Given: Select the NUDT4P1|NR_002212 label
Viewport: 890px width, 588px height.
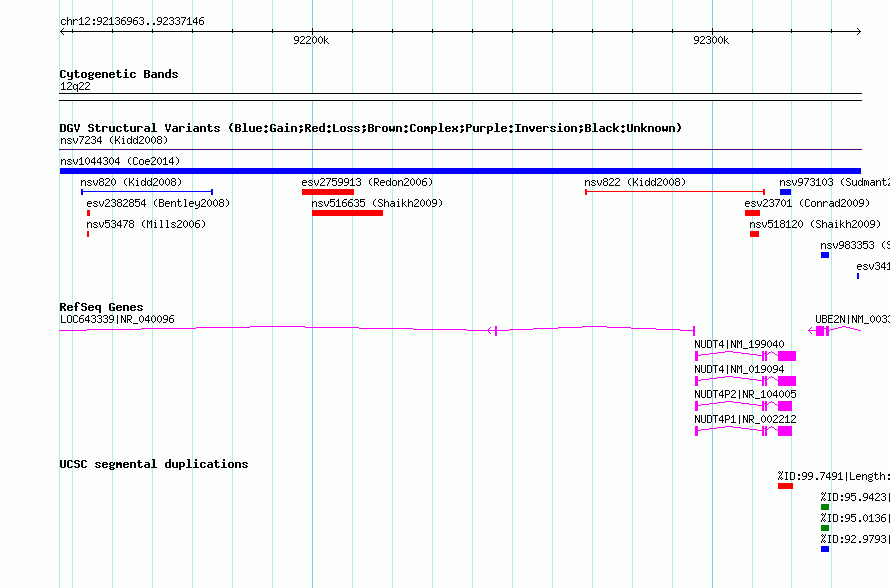Looking at the screenshot, I should coord(745,419).
